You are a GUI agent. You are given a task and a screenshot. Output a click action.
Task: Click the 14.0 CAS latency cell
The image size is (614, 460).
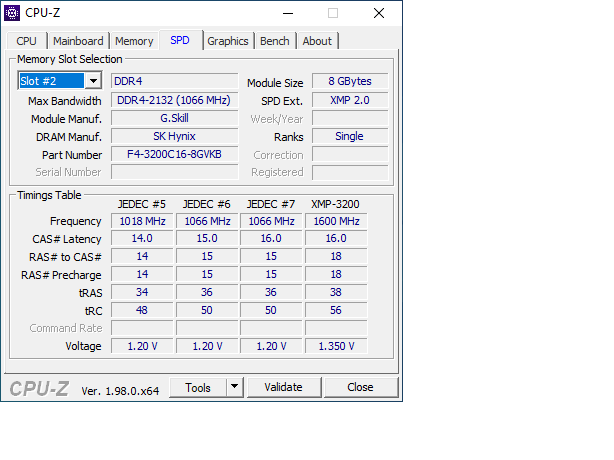tap(142, 238)
